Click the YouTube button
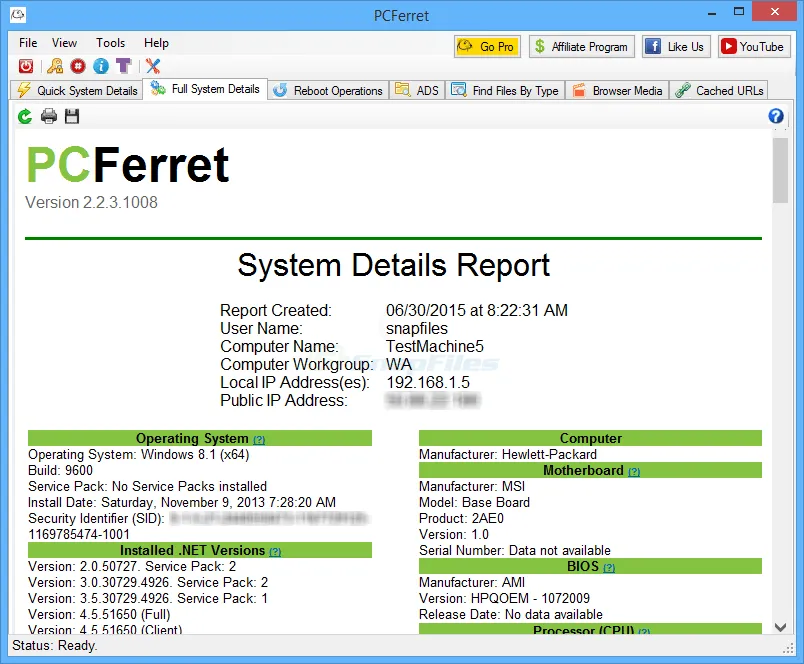The image size is (804, 664). [754, 47]
